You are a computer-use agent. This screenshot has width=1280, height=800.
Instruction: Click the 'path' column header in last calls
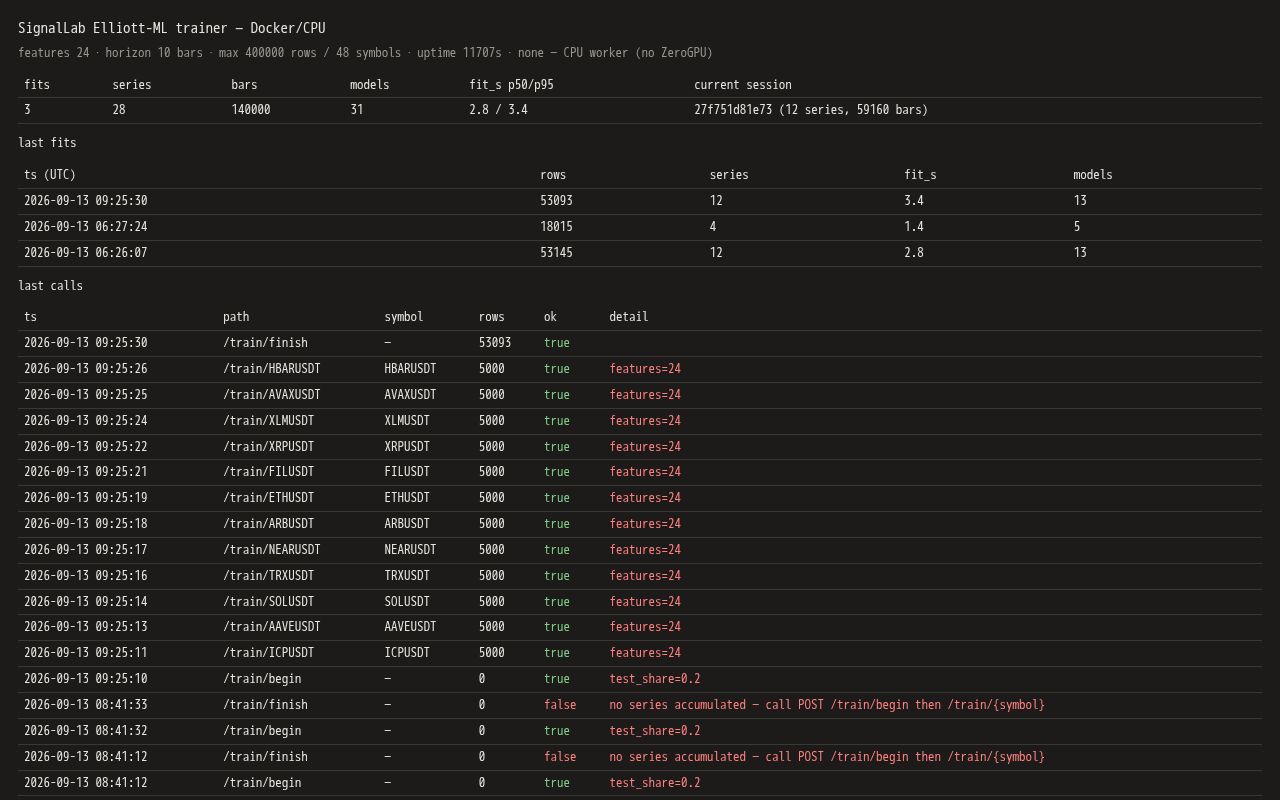[236, 317]
